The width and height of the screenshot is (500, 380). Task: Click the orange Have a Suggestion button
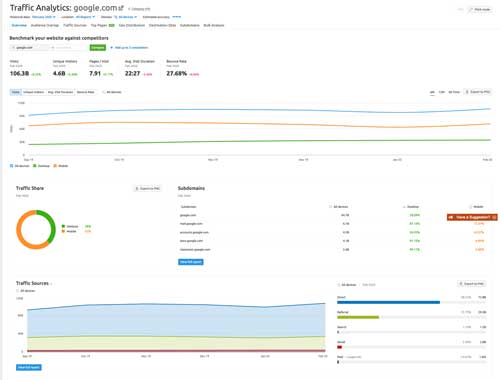click(x=472, y=217)
